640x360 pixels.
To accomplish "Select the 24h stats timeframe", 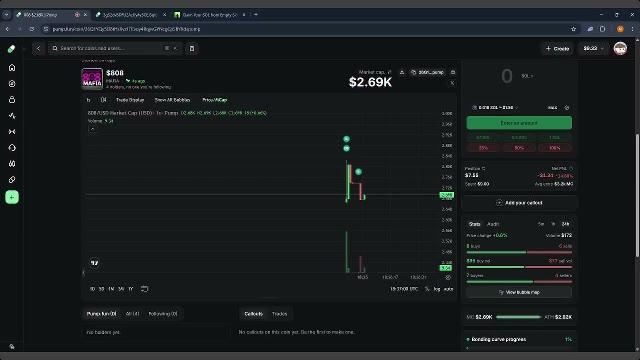I will tap(565, 224).
